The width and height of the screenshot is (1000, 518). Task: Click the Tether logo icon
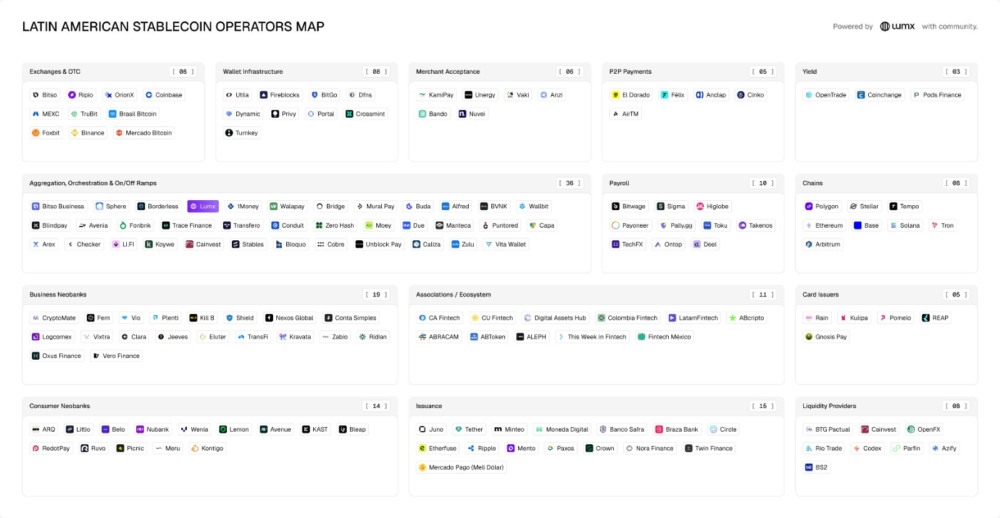click(x=458, y=430)
